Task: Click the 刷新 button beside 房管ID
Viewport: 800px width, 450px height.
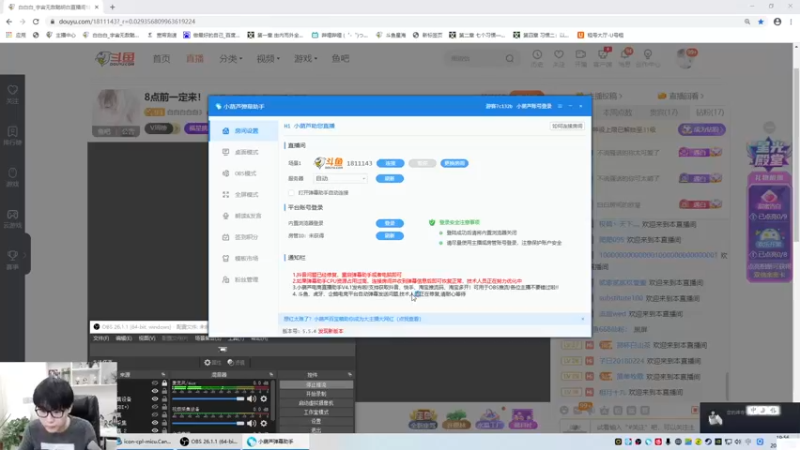Action: pos(390,236)
